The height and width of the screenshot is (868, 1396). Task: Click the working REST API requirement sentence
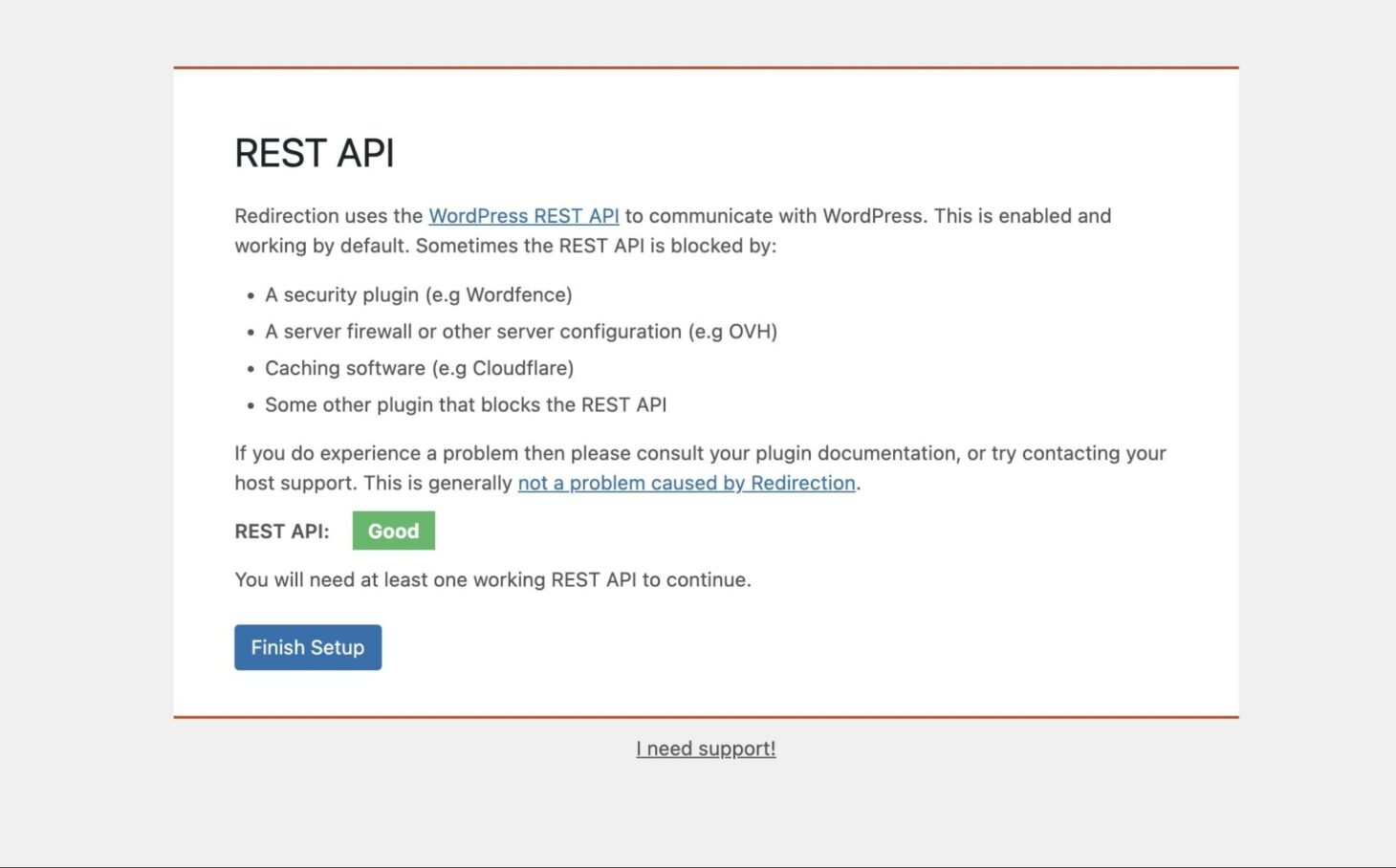point(492,579)
